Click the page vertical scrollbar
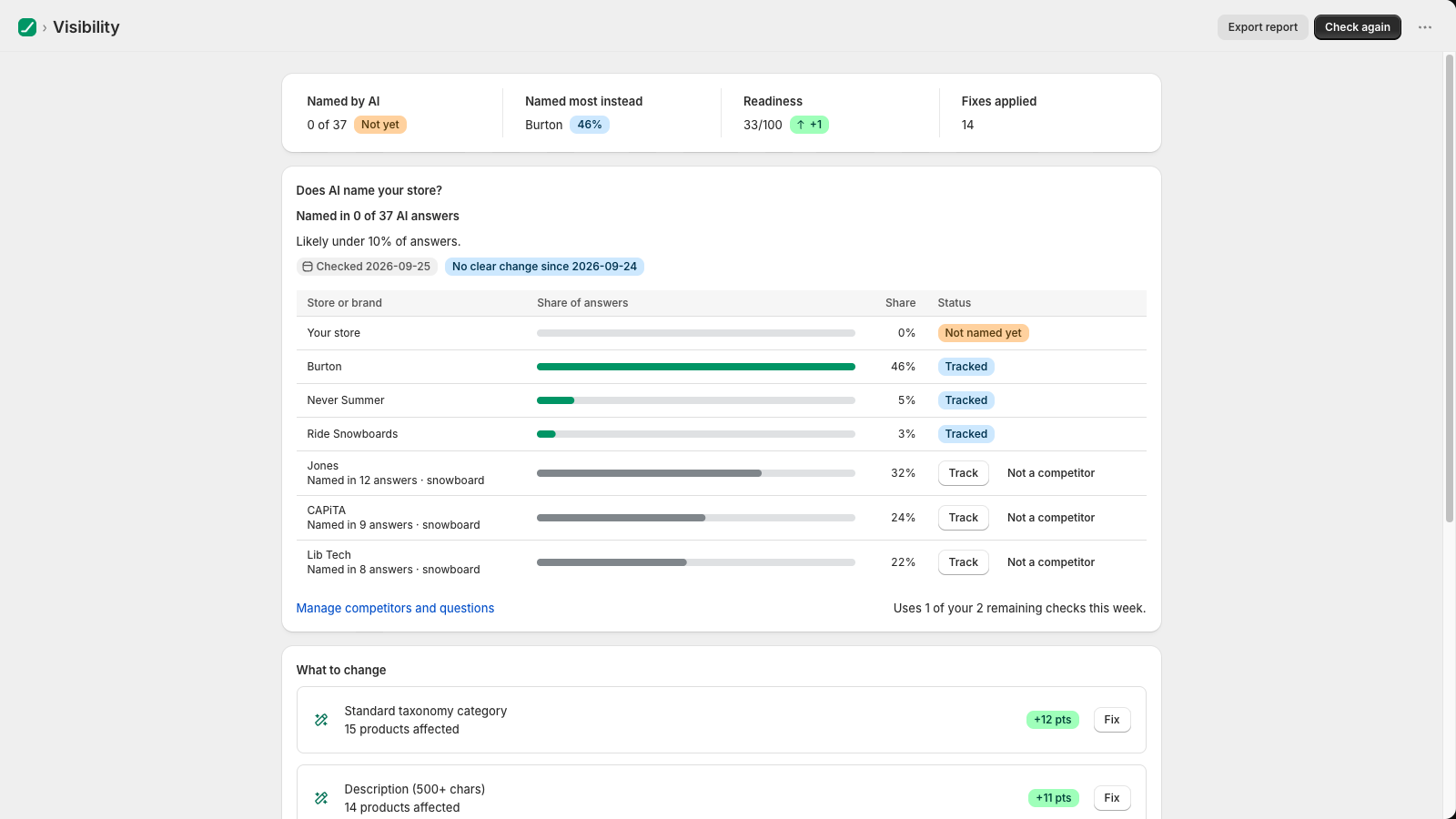The image size is (1456, 819). [x=1450, y=288]
